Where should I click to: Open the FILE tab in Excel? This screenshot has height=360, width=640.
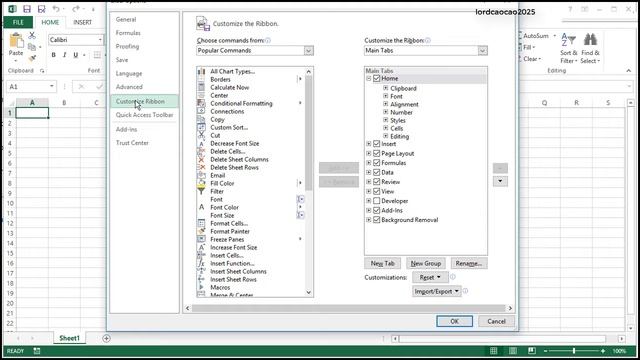[18, 22]
